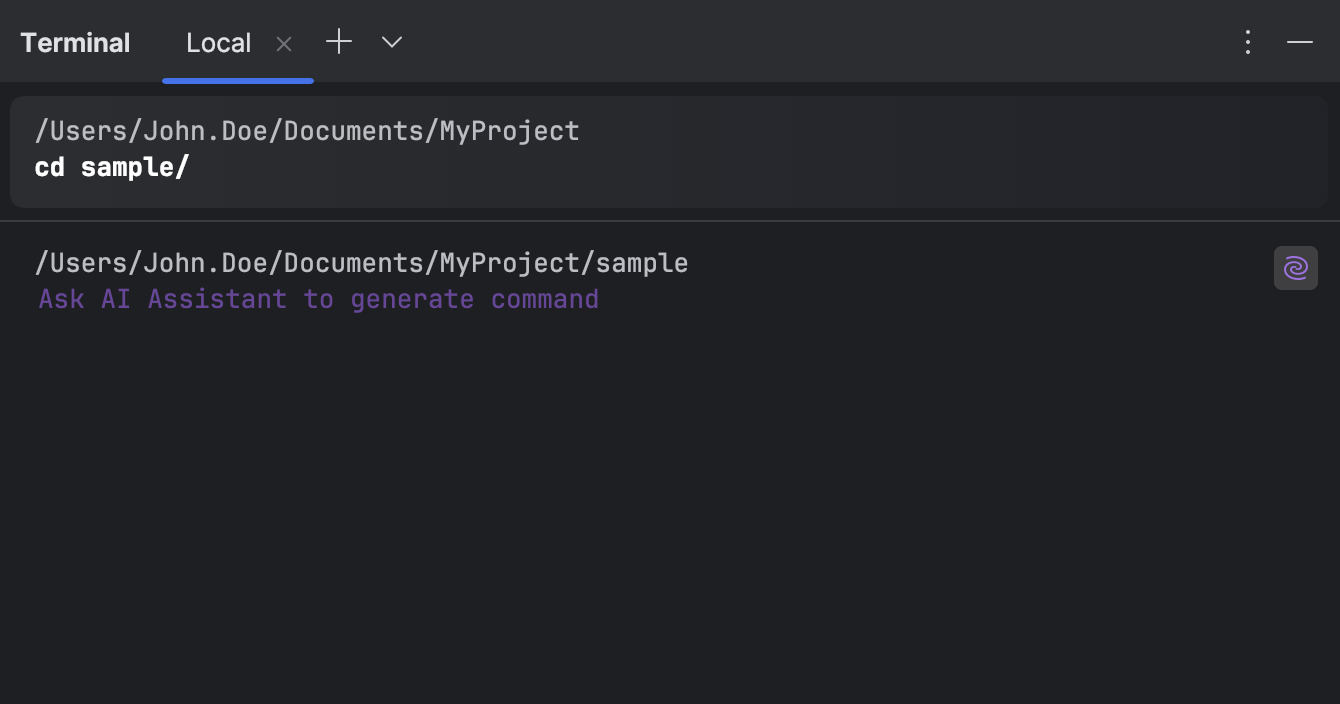Create a new terminal tab with the plus icon
Image resolution: width=1340 pixels, height=704 pixels.
pyautogui.click(x=339, y=42)
